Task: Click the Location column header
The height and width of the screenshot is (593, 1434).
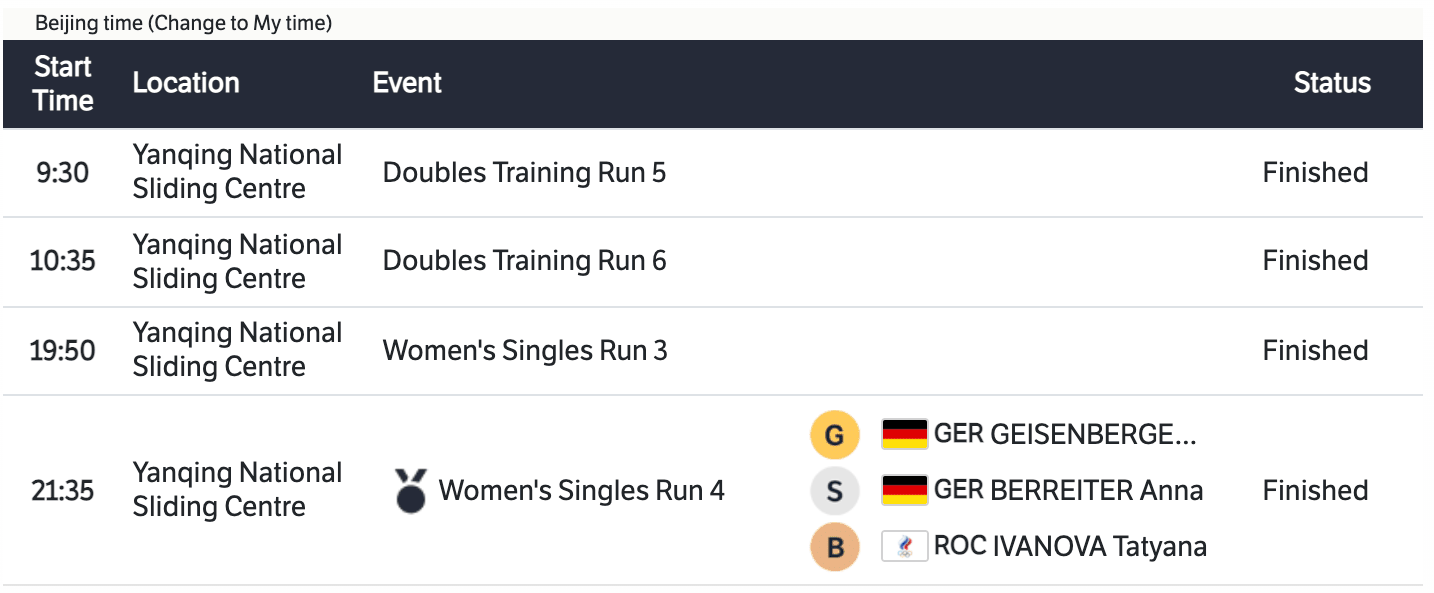Action: point(186,83)
